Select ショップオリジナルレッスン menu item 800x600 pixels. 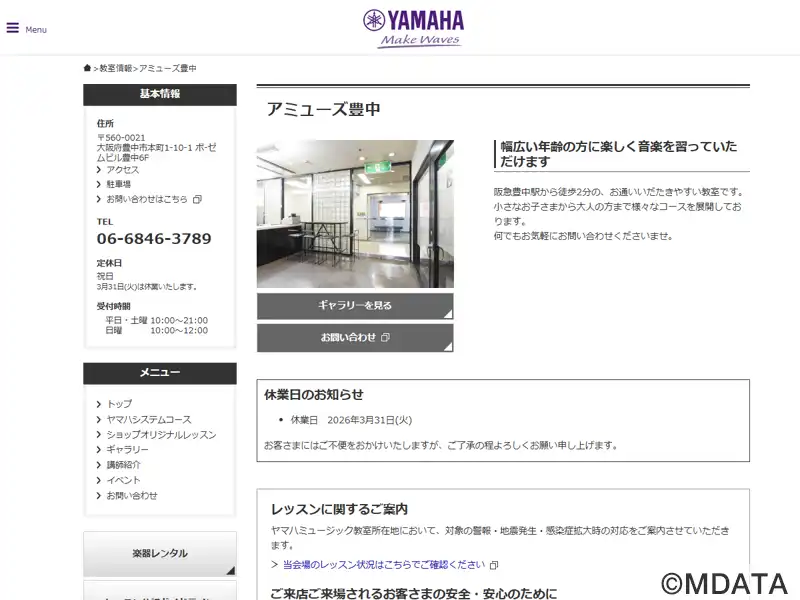161,435
